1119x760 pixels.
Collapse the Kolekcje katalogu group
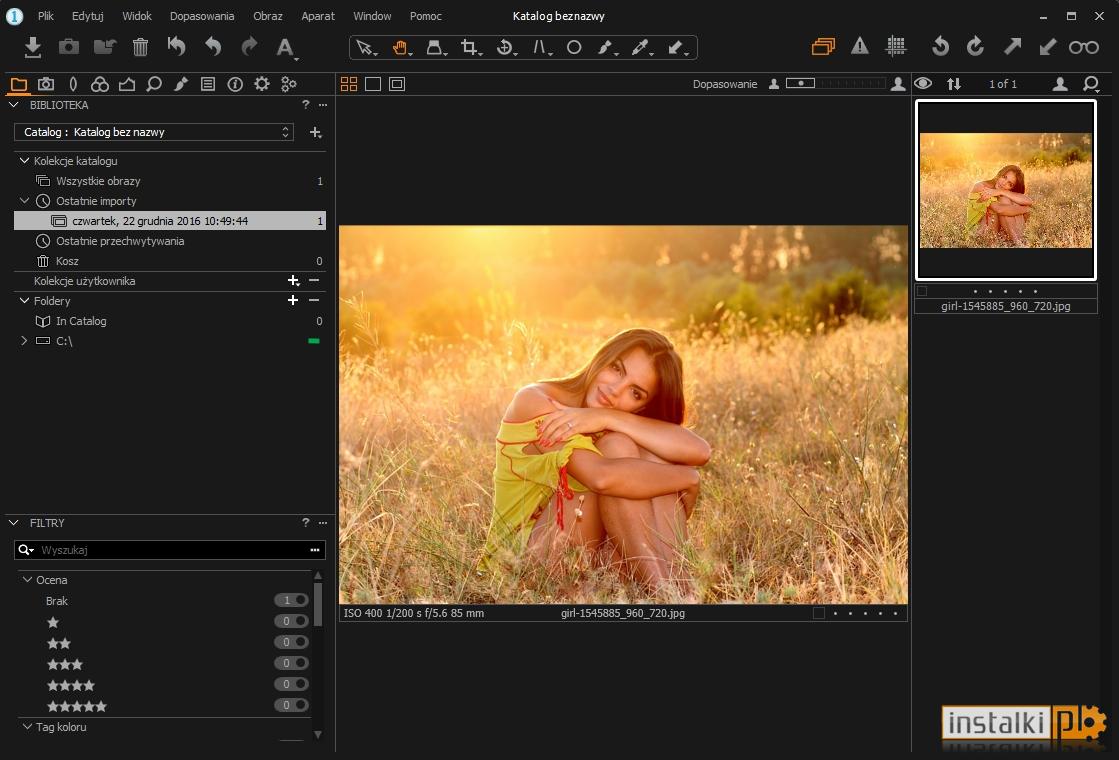tap(24, 161)
